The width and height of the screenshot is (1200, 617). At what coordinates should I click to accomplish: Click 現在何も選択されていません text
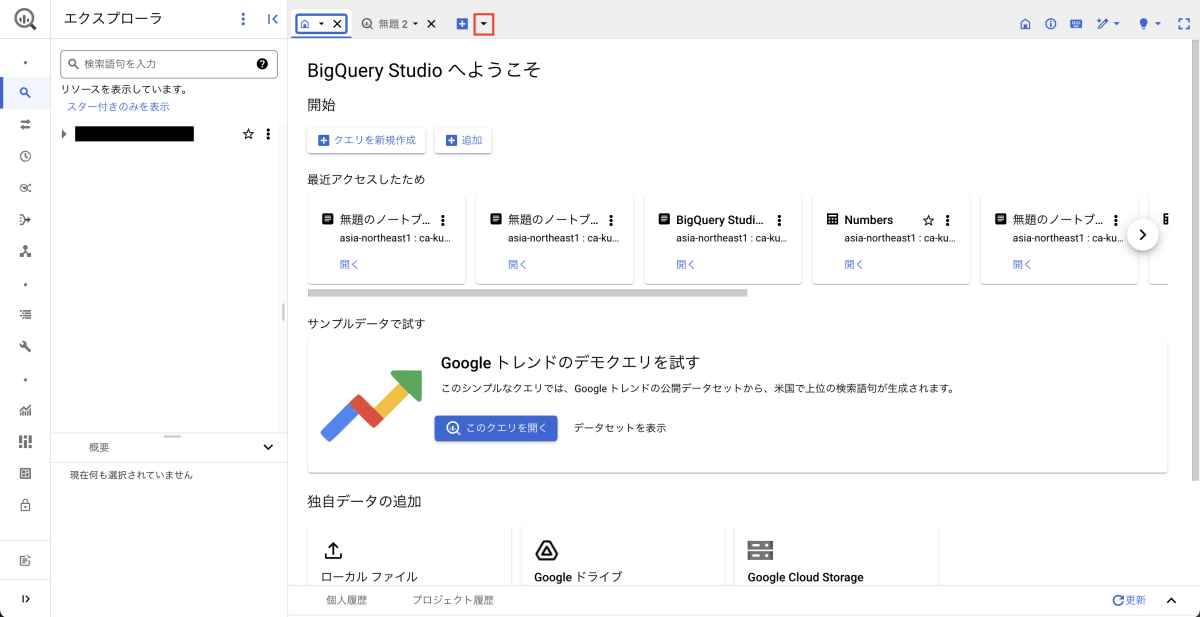pos(131,475)
